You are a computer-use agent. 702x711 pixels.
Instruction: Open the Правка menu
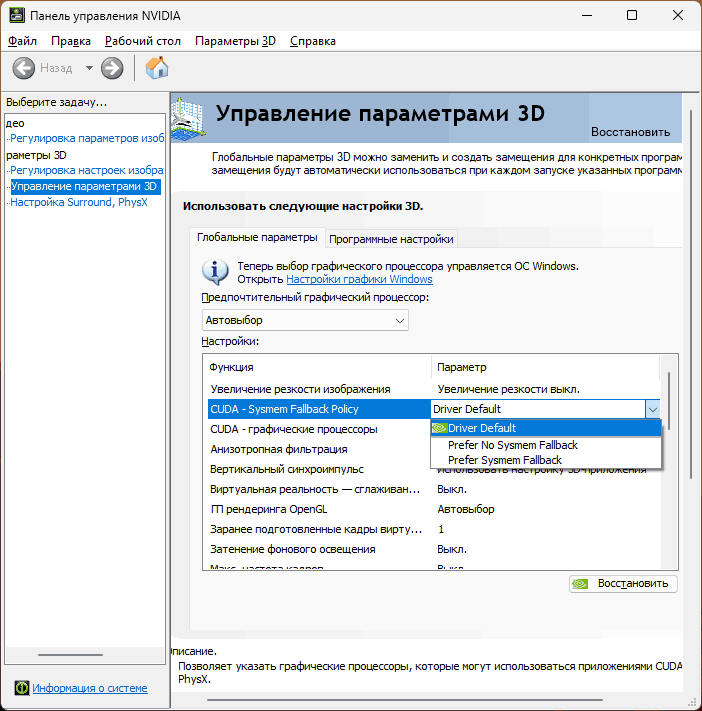point(71,41)
